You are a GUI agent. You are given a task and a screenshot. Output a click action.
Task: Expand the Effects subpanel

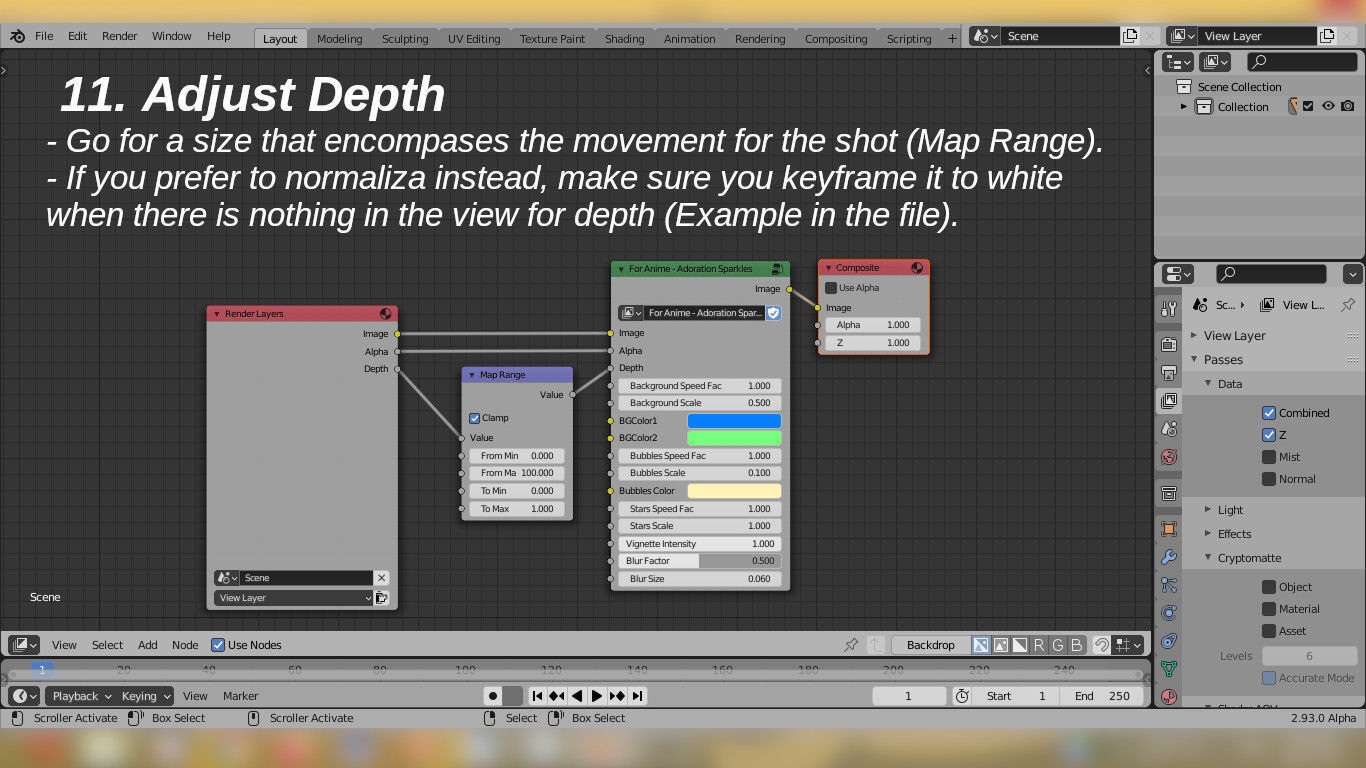tap(1208, 534)
